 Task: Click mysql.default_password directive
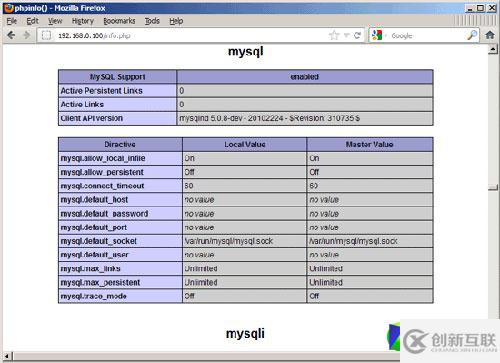(x=104, y=214)
